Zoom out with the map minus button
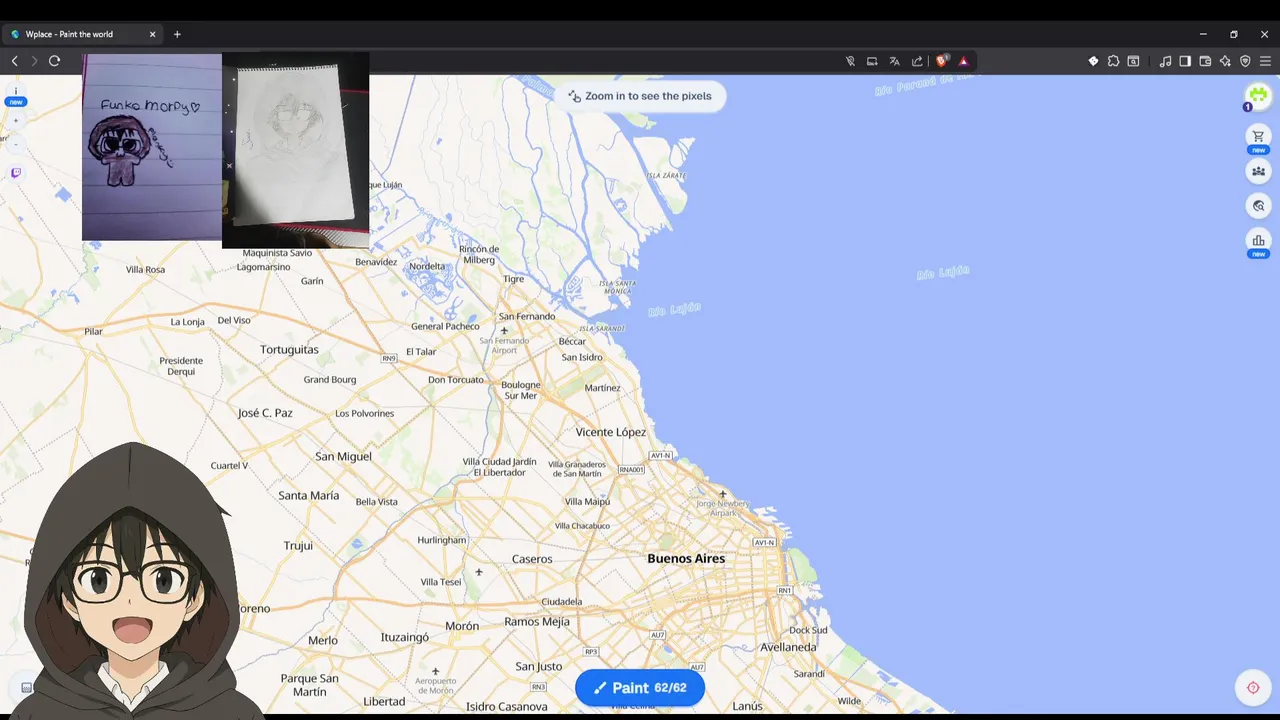The width and height of the screenshot is (1280, 720). 16,144
